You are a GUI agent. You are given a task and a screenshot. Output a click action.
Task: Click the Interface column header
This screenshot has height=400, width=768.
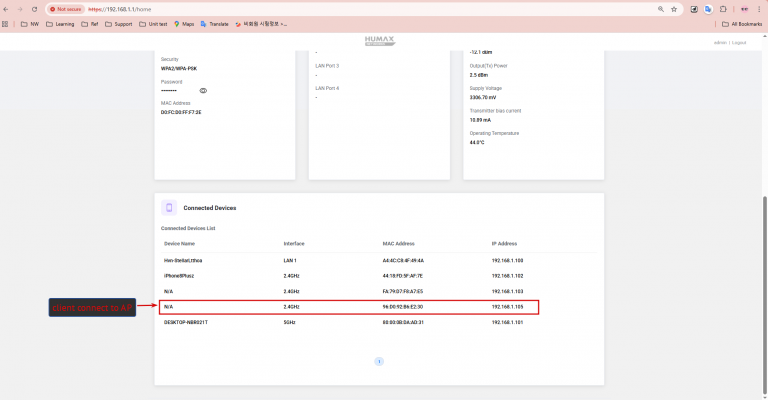(x=294, y=243)
